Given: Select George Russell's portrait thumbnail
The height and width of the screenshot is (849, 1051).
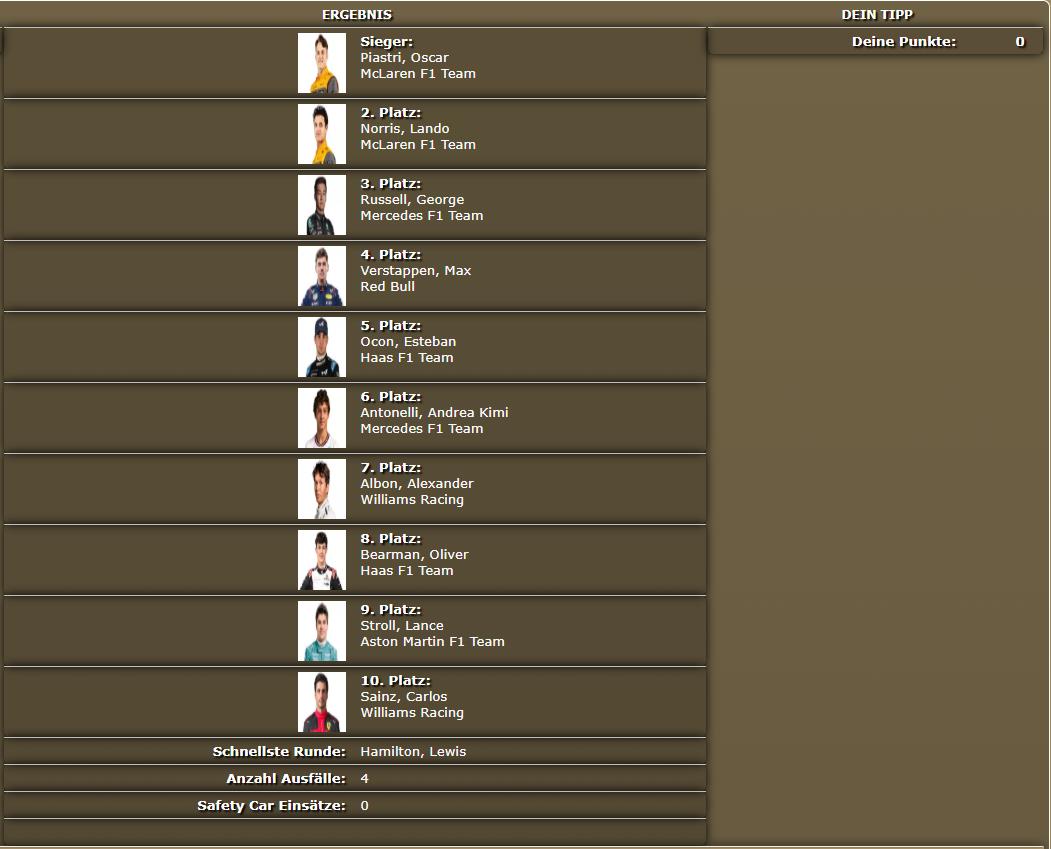Looking at the screenshot, I should coord(322,205).
